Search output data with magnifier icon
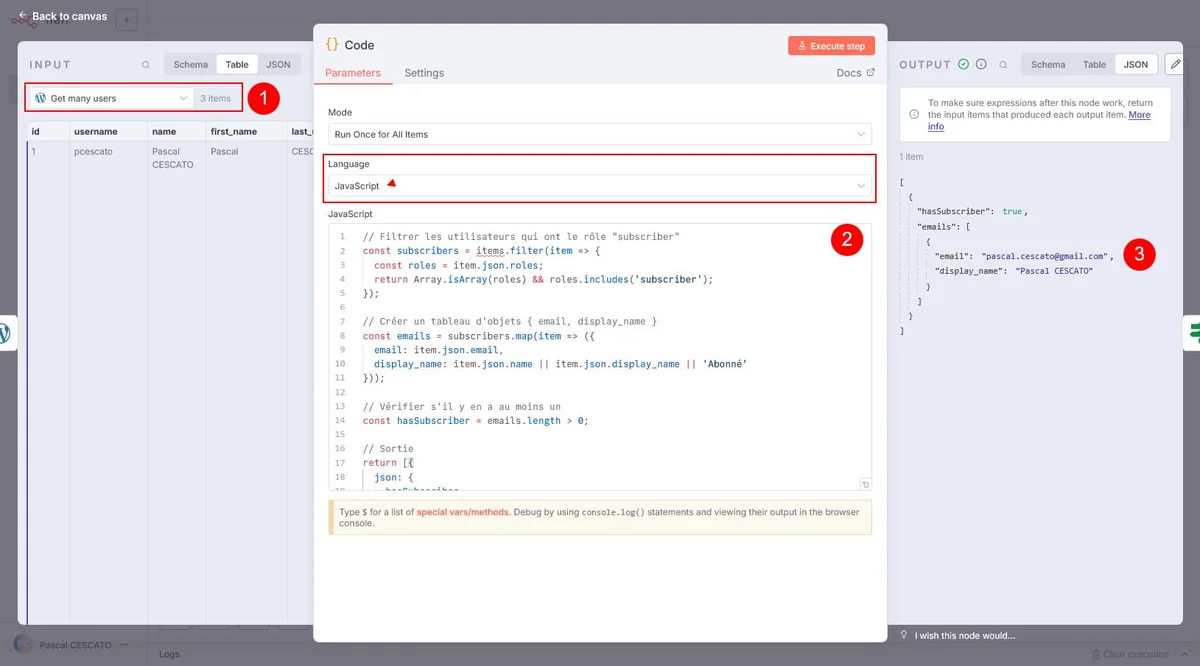Viewport: 1200px width, 666px height. click(x=1003, y=65)
